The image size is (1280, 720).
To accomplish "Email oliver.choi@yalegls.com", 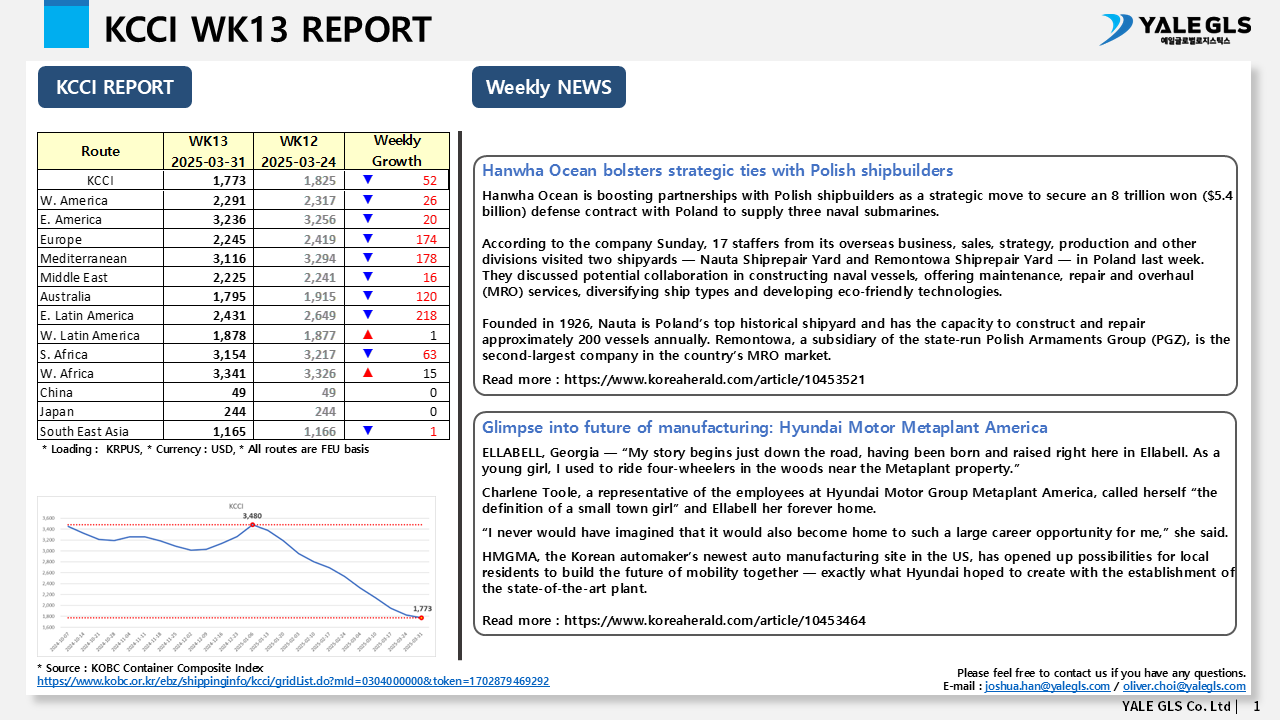I will pyautogui.click(x=1184, y=686).
